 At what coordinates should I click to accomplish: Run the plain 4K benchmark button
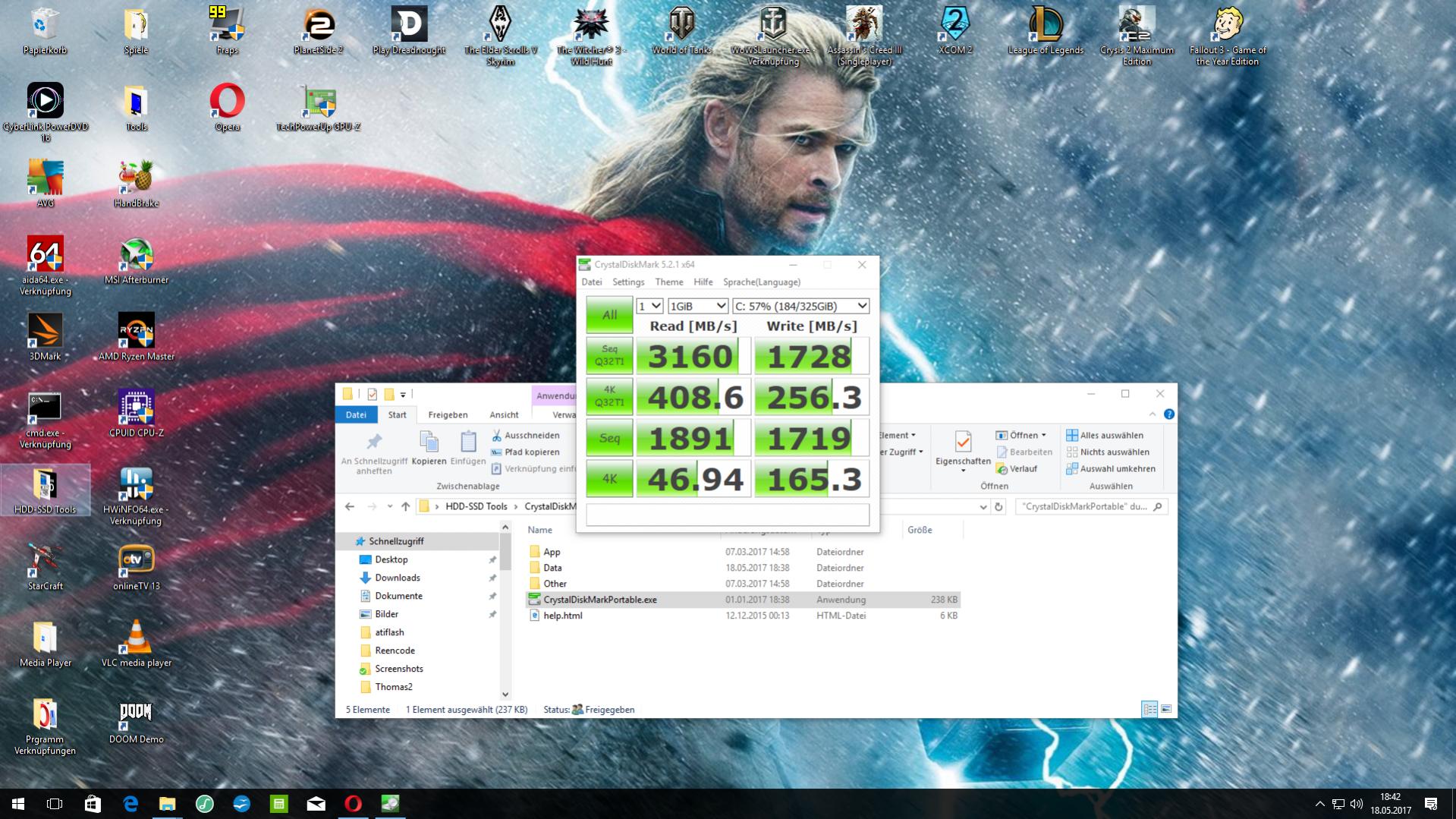(x=609, y=479)
